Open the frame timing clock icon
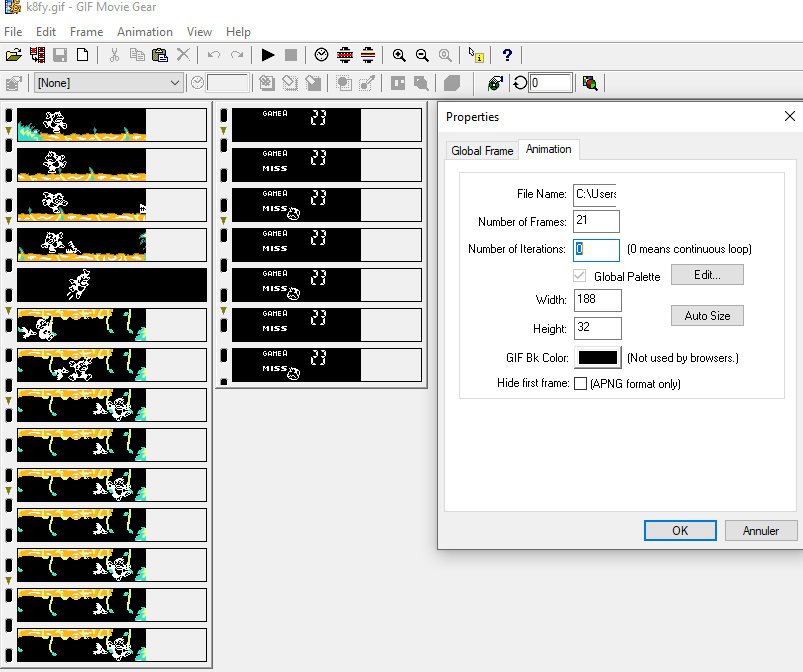The height and width of the screenshot is (672, 803). [322, 55]
